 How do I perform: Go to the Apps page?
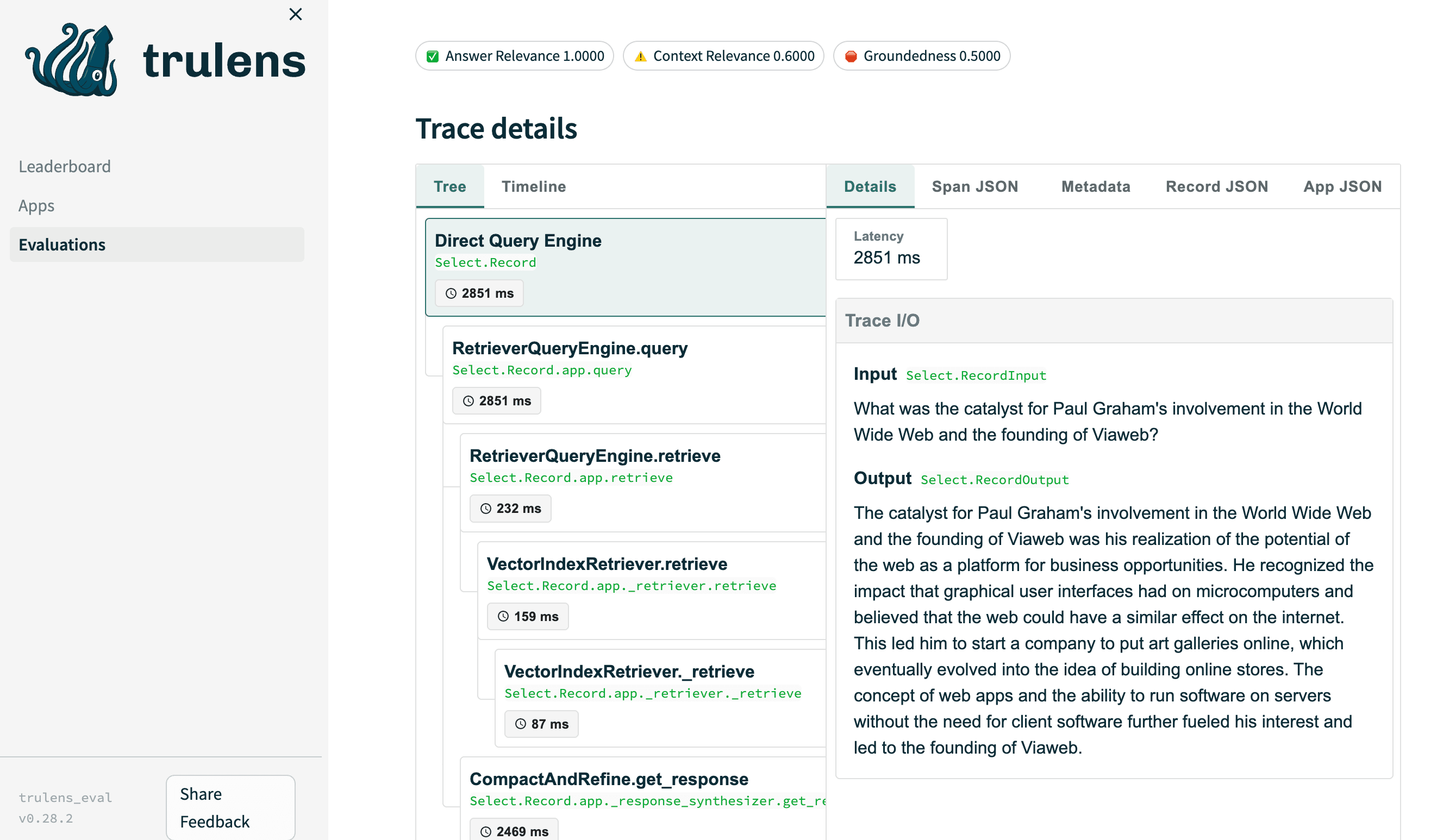(36, 206)
